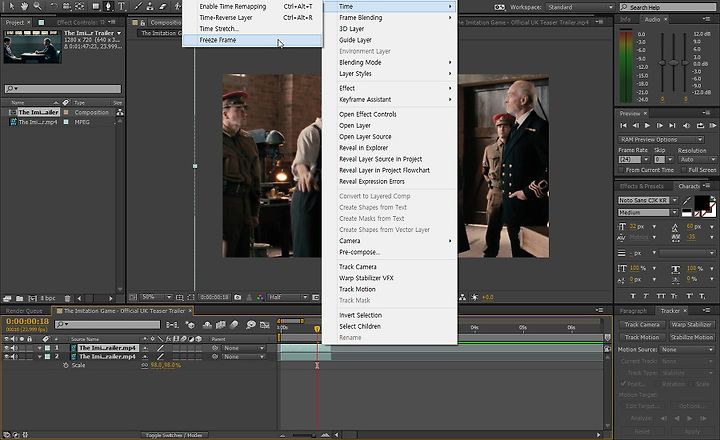The width and height of the screenshot is (720, 440).
Task: Select the Brush tool
Action: click(x=138, y=6)
